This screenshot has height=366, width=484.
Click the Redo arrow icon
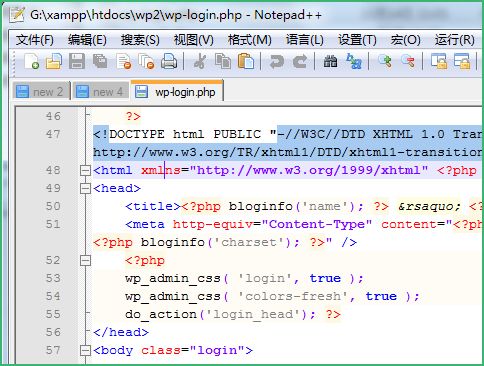[x=300, y=61]
